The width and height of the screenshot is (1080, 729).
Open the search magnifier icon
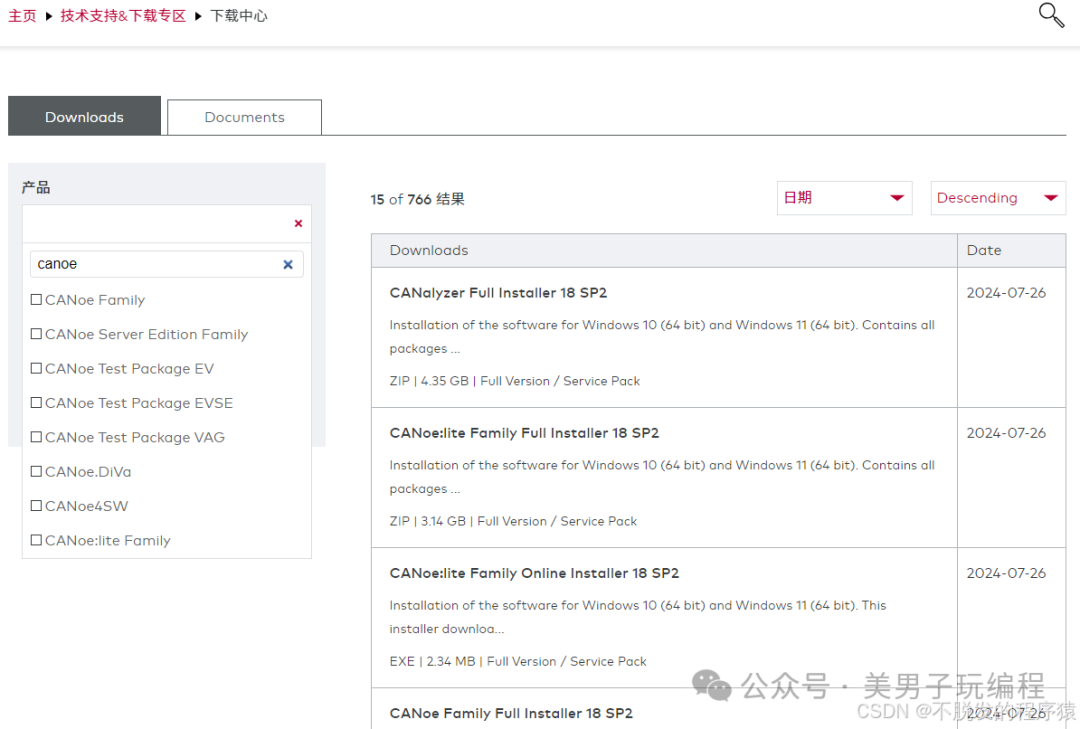pos(1051,14)
